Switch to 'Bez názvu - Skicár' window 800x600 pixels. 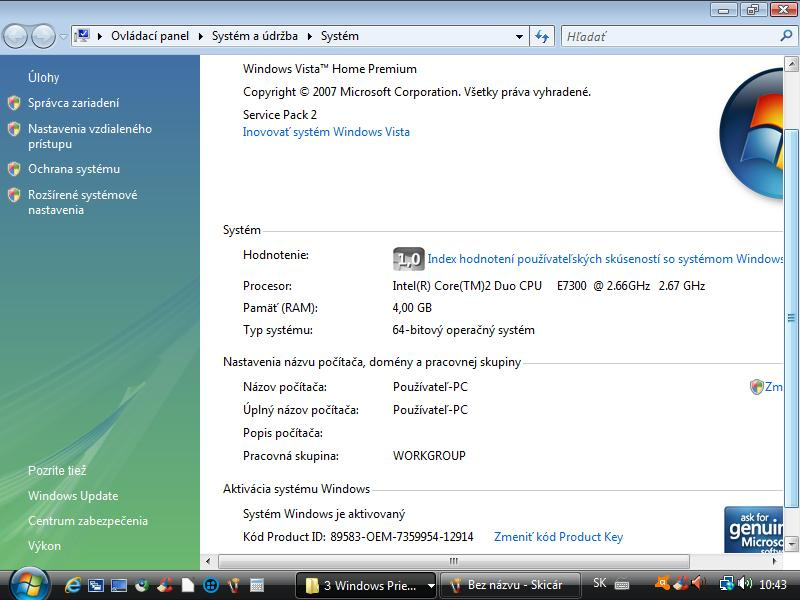(x=510, y=584)
